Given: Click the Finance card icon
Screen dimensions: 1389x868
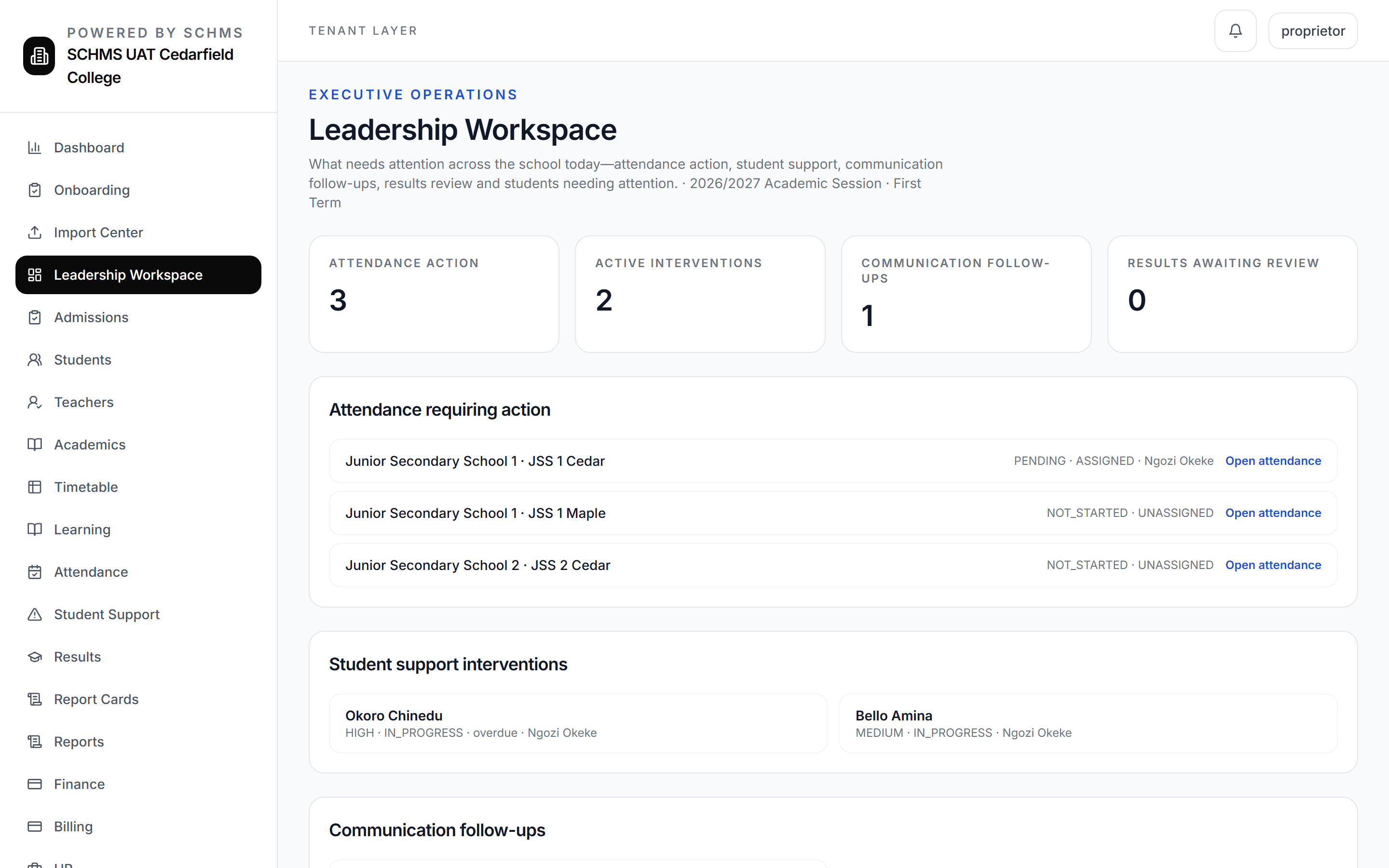Looking at the screenshot, I should point(34,785).
